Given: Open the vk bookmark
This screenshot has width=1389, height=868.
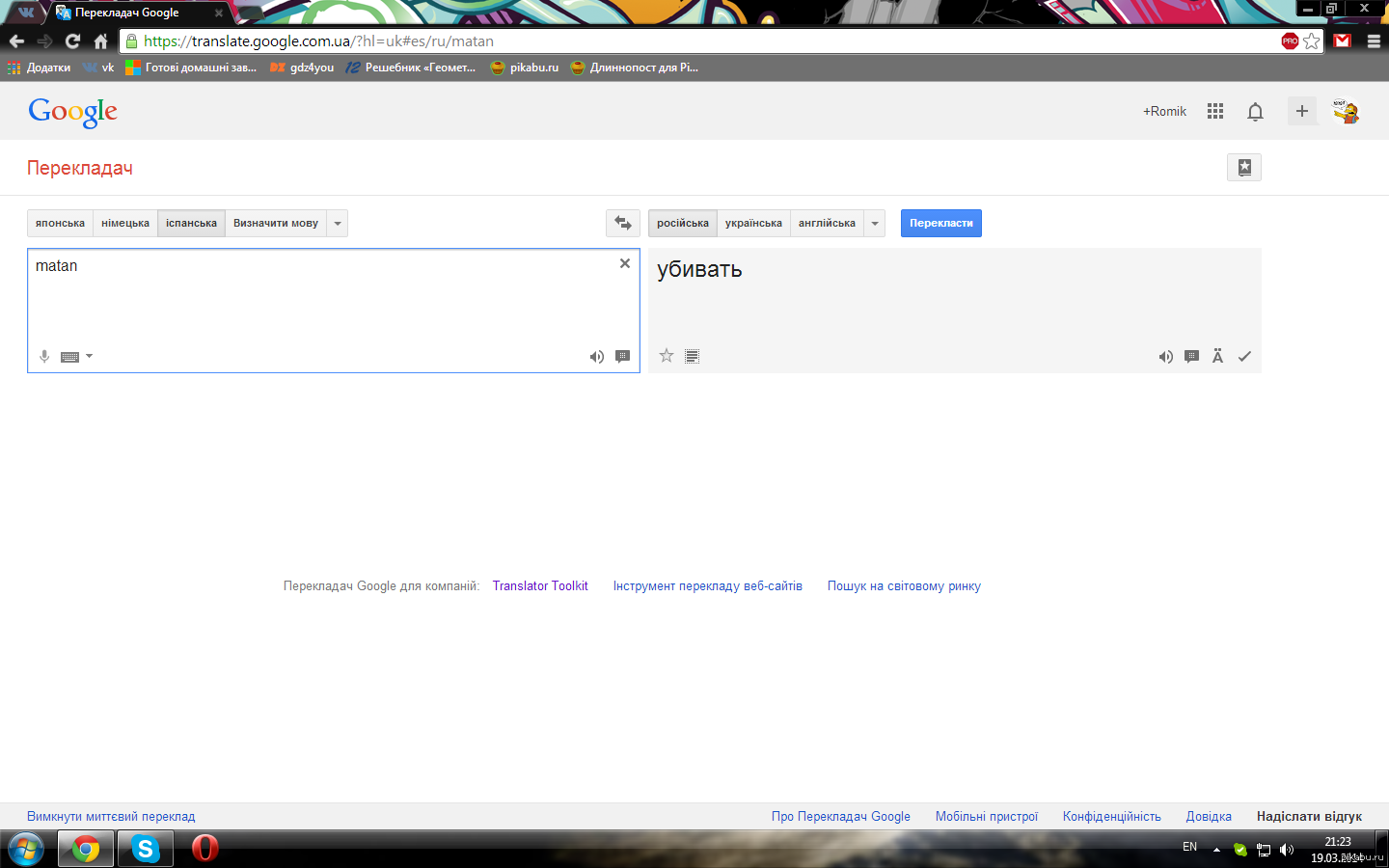Looking at the screenshot, I should [99, 68].
